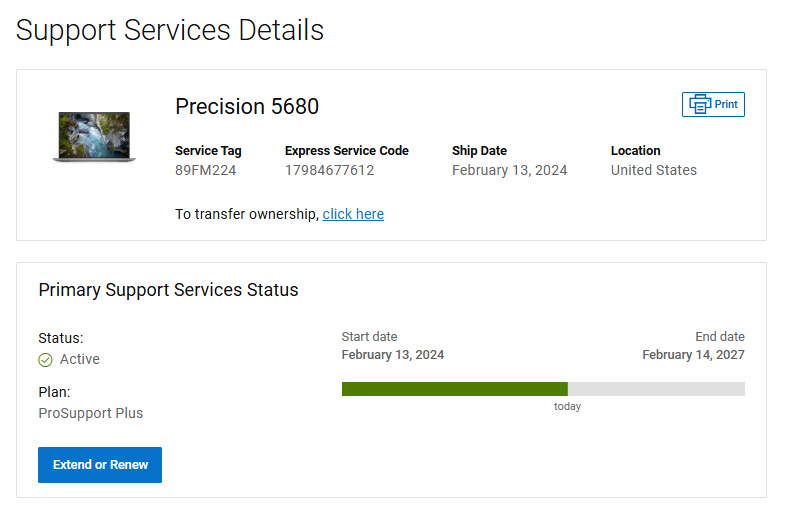Click the ProSupport Plus plan name
Viewport: 788px width, 512px height.
click(x=91, y=413)
